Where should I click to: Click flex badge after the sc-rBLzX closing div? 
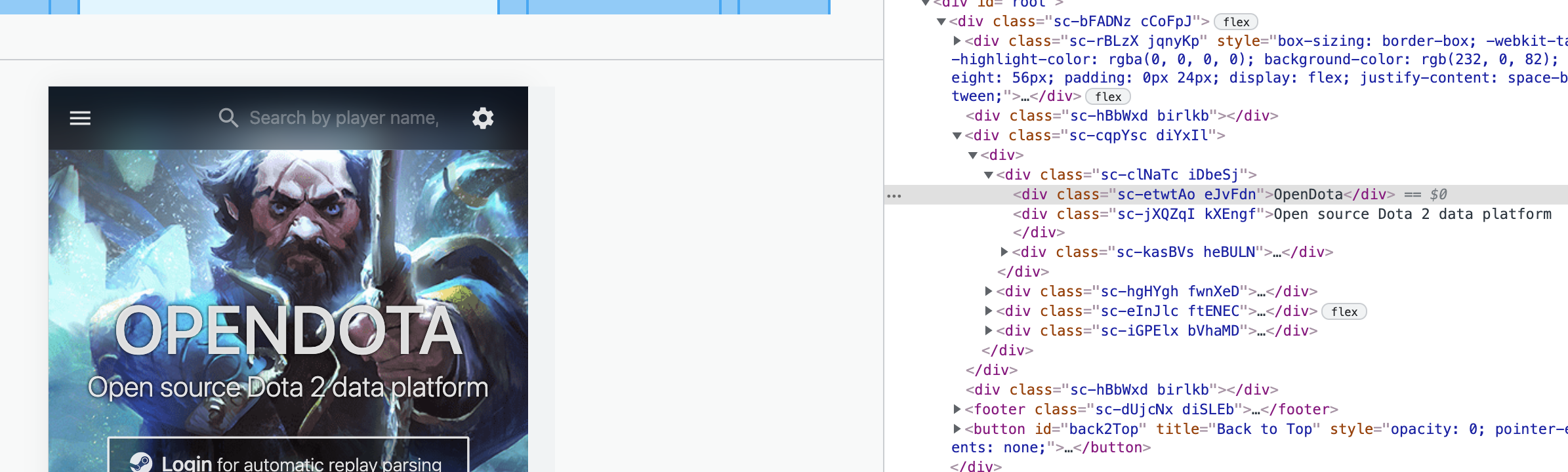click(1108, 97)
